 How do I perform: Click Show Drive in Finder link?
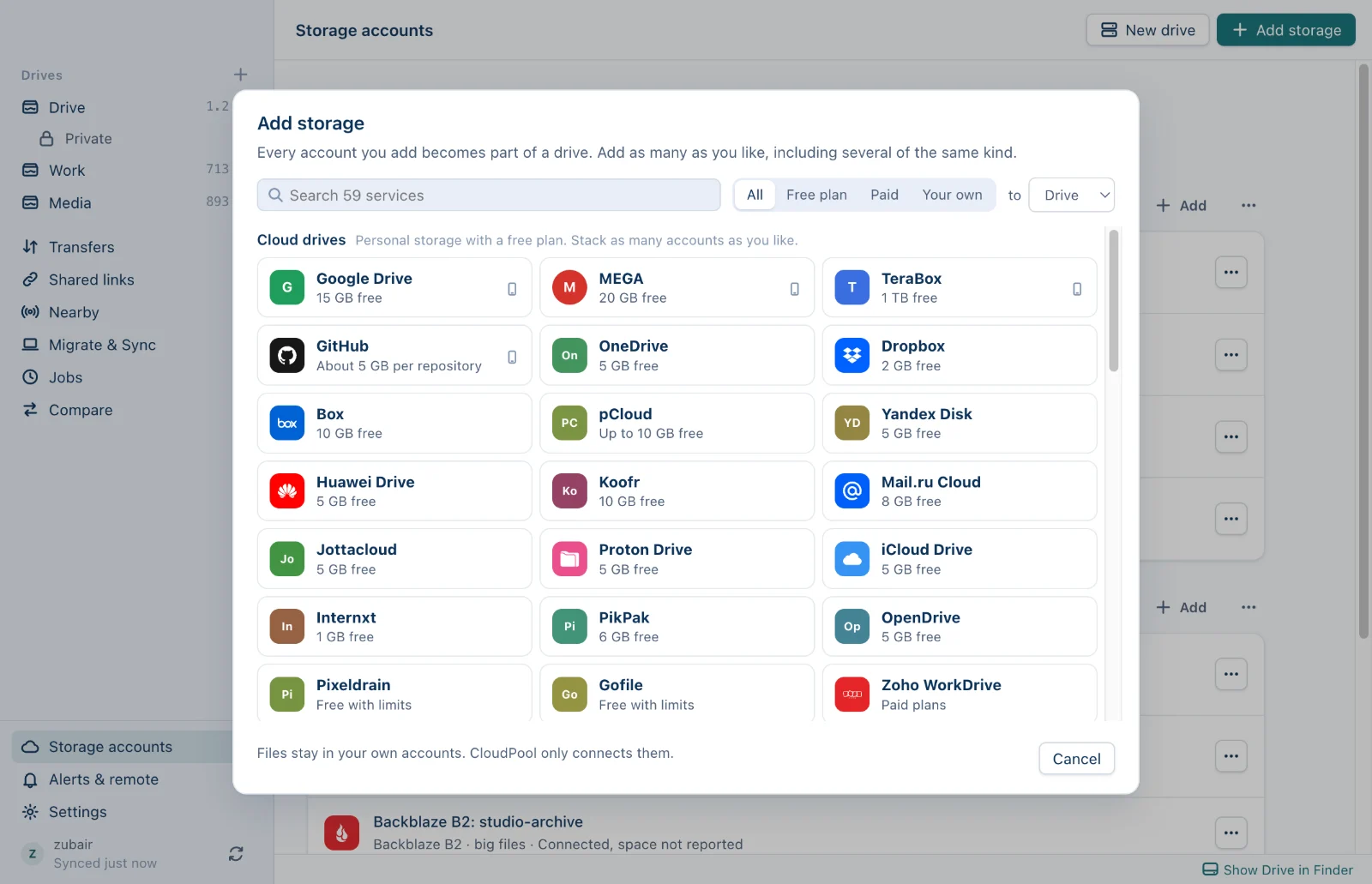click(1278, 869)
